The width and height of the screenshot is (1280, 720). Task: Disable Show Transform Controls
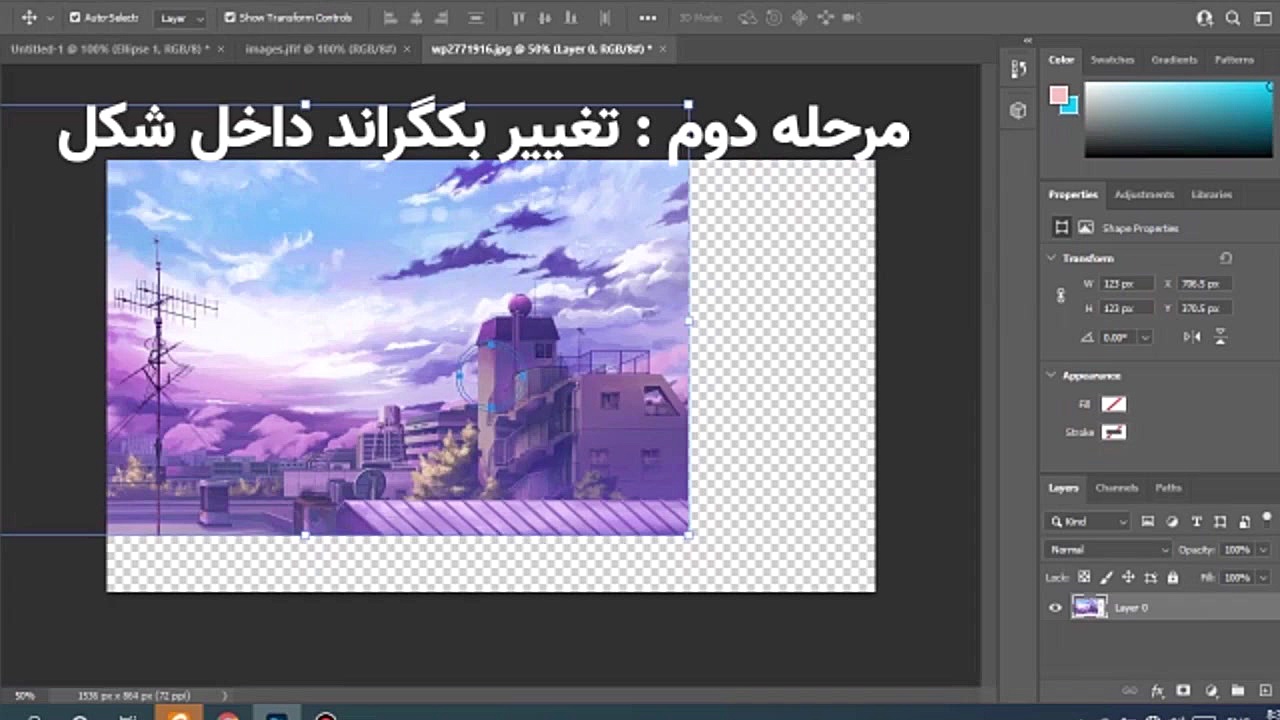pyautogui.click(x=231, y=17)
